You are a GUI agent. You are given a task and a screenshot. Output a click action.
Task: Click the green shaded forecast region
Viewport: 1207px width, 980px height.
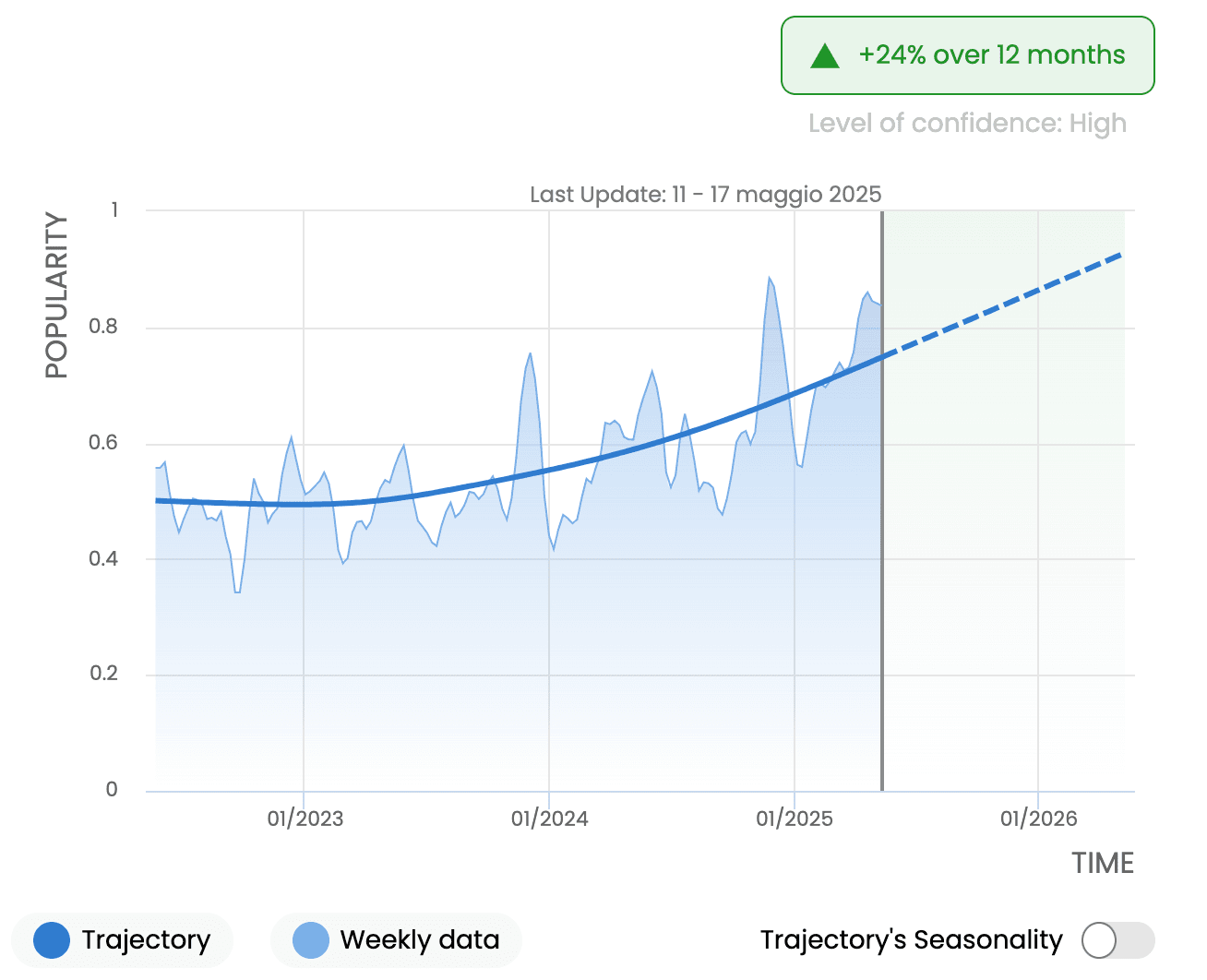[1006, 554]
